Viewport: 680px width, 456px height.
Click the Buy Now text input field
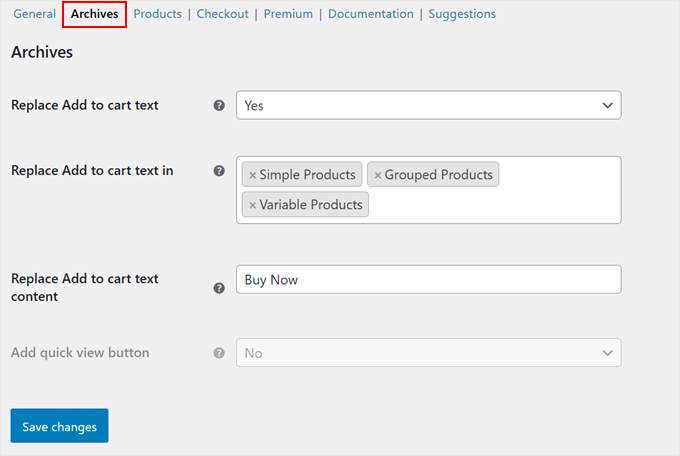[x=428, y=280]
